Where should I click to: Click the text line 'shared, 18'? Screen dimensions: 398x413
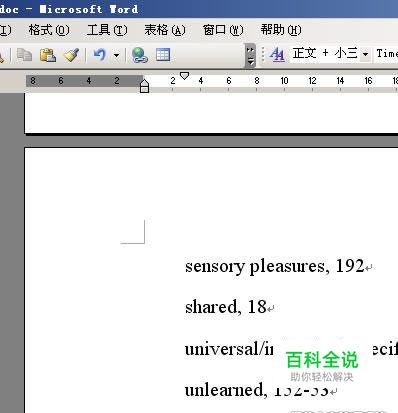pos(226,307)
